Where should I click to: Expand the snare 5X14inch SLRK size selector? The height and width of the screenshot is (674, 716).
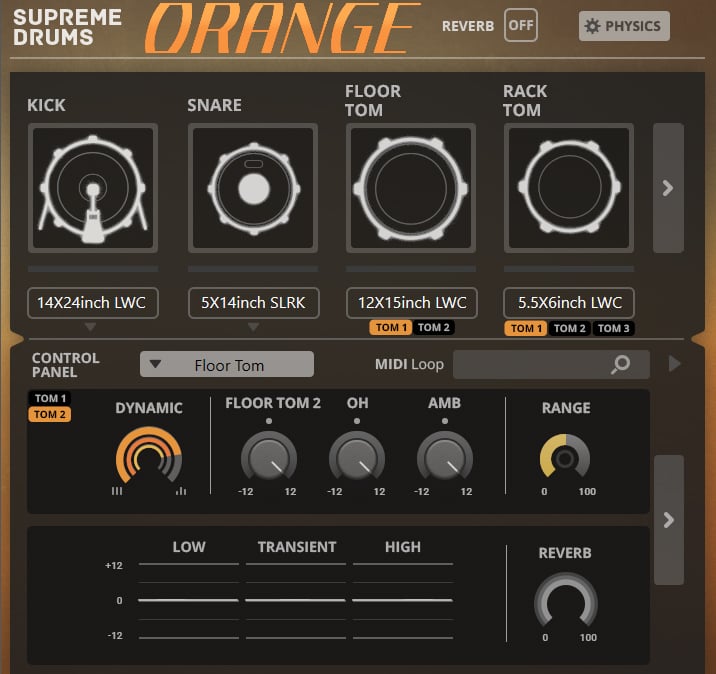(x=253, y=303)
